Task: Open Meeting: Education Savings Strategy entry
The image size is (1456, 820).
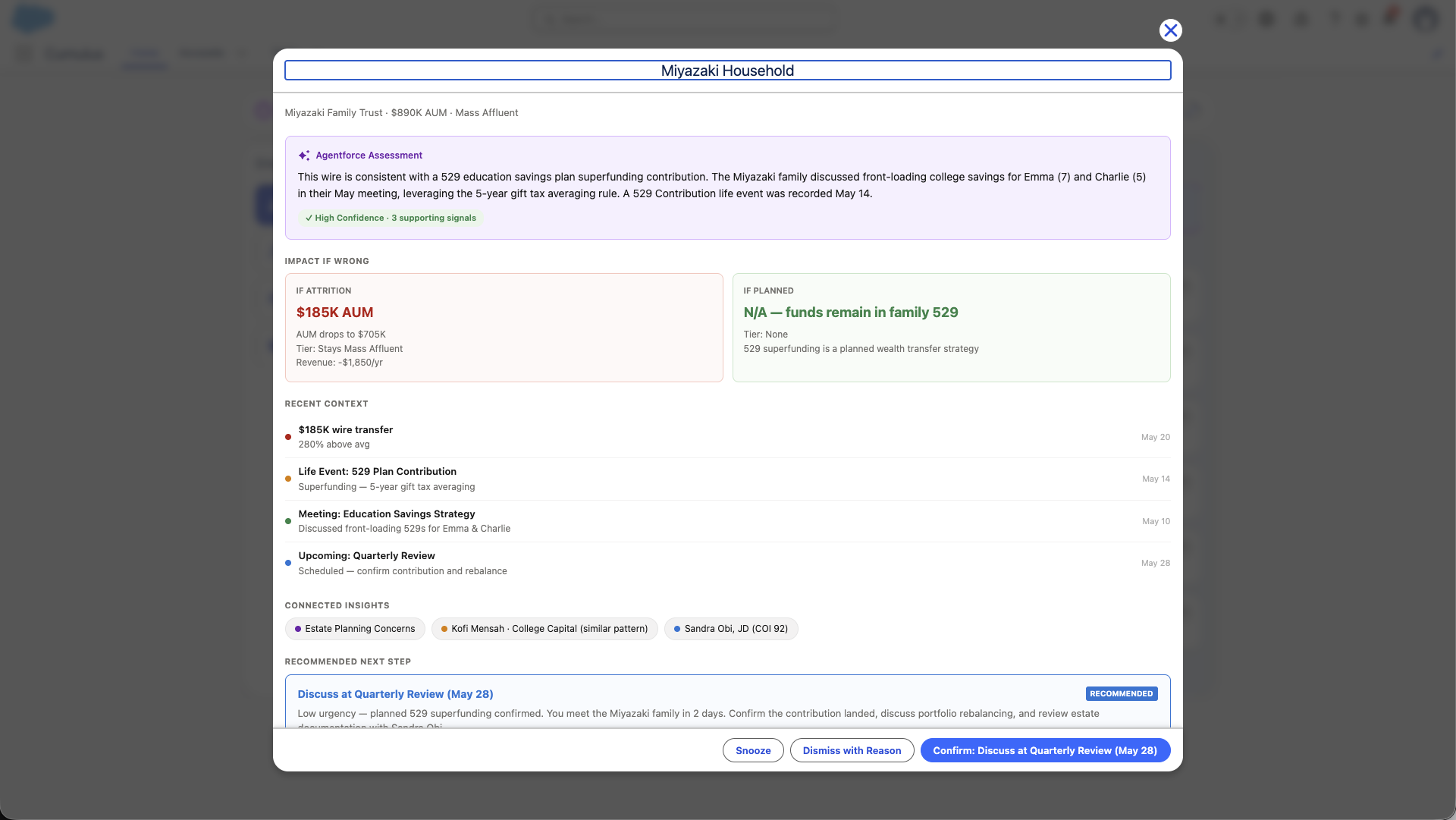Action: pyautogui.click(x=727, y=521)
